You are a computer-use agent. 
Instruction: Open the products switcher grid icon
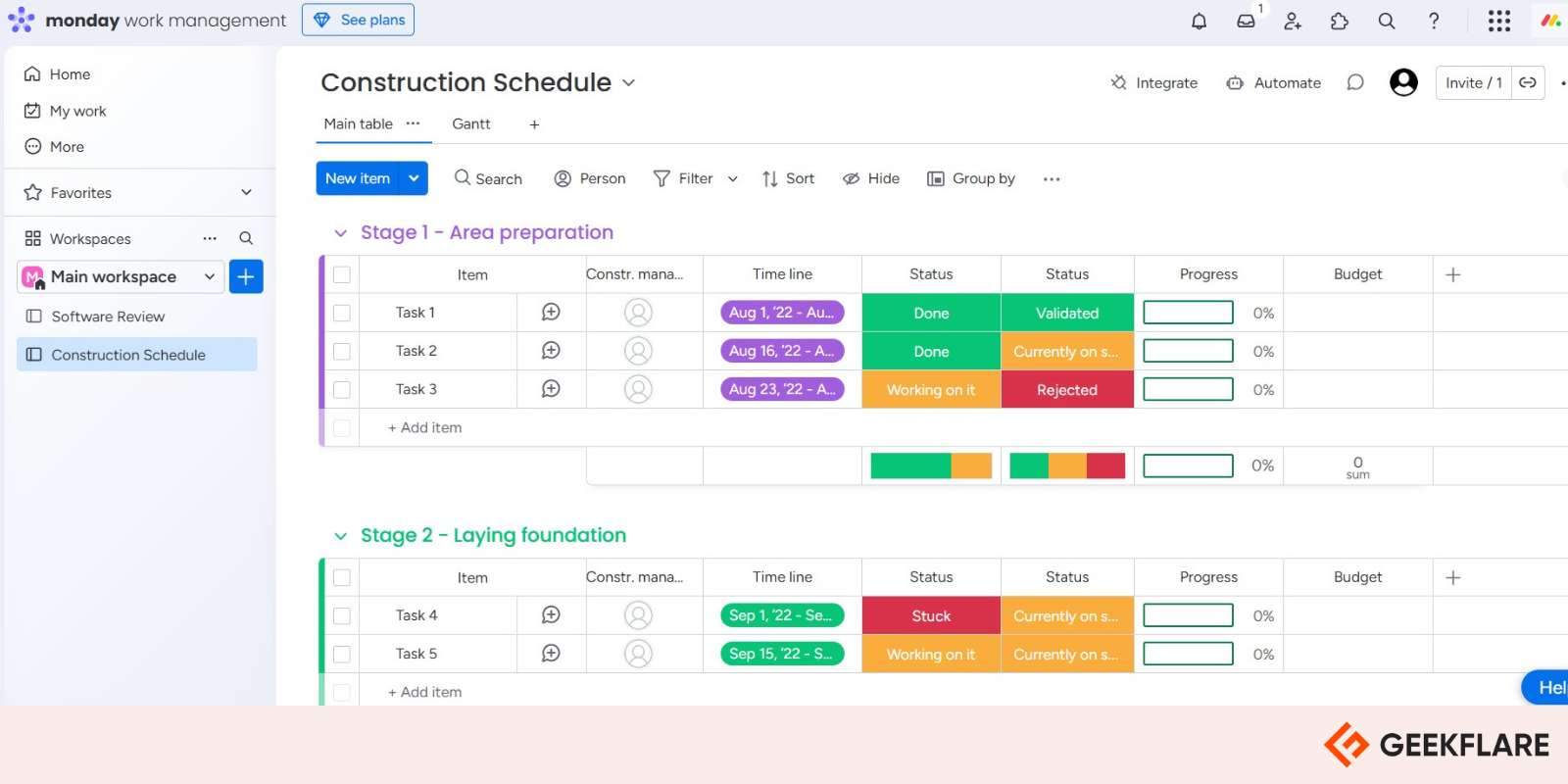[x=1498, y=21]
